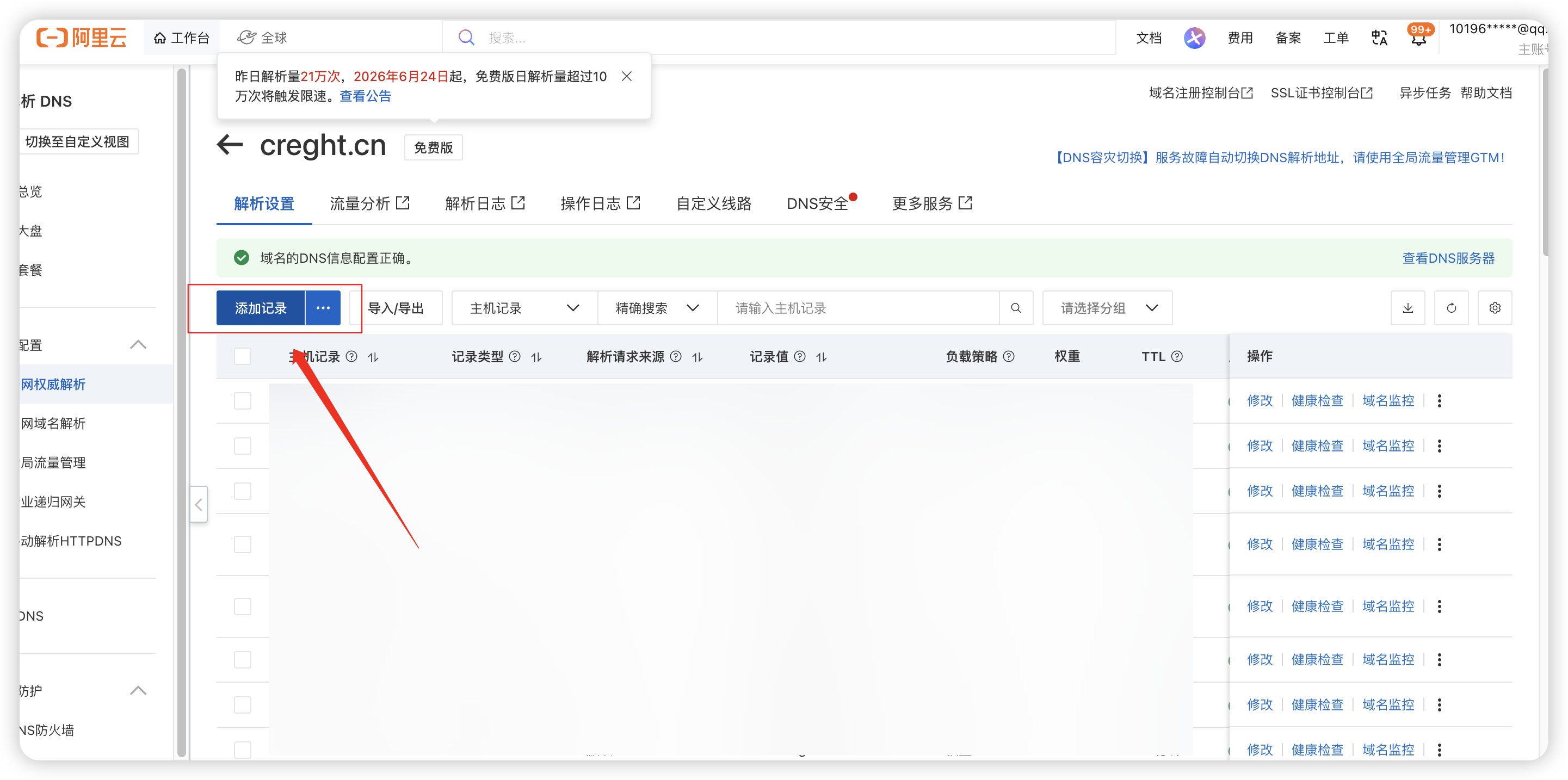Switch to 更多服务 tab
Screen dimensions: 1568x780
[x=932, y=203]
